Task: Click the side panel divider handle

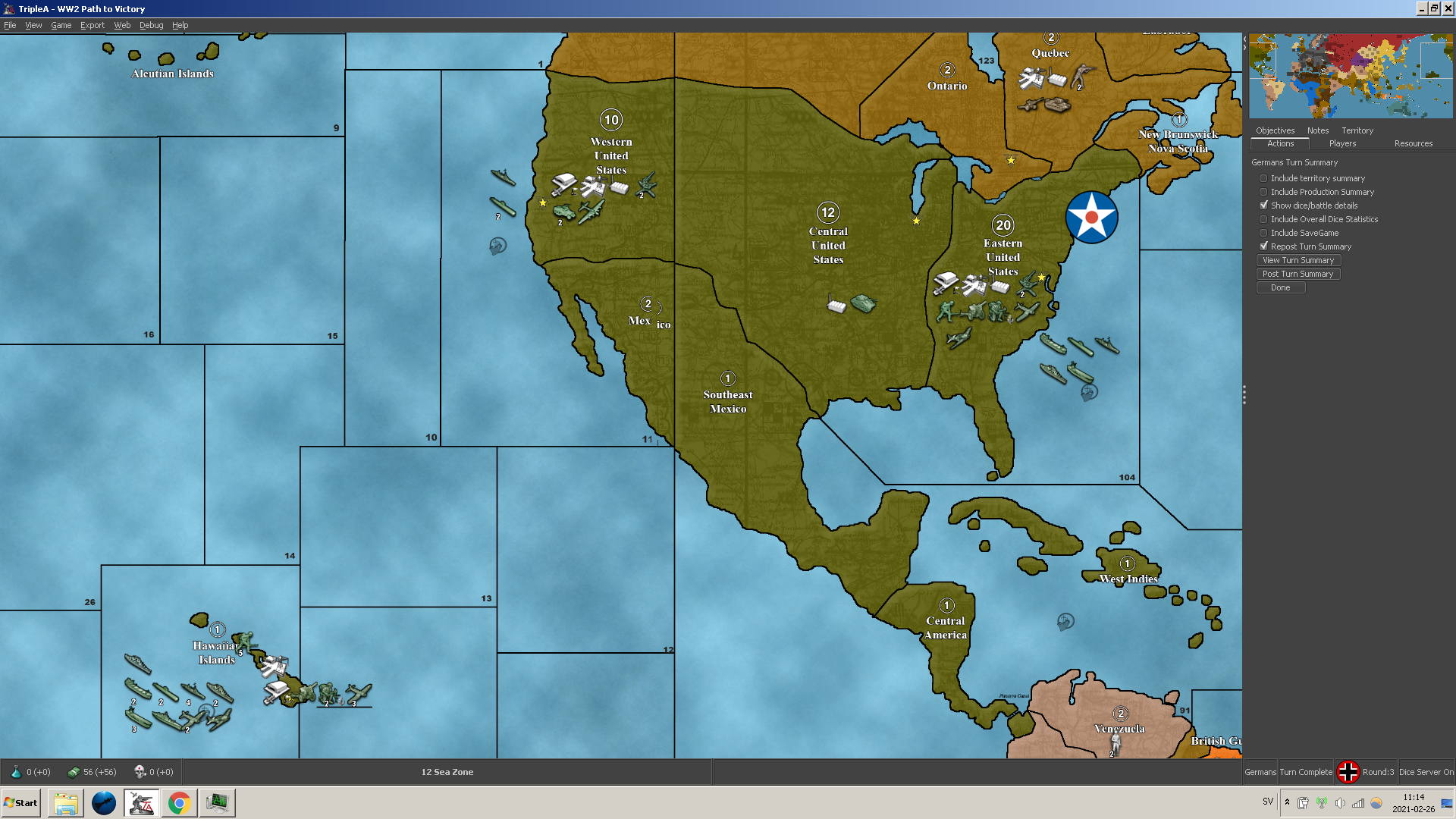Action: pyautogui.click(x=1244, y=394)
